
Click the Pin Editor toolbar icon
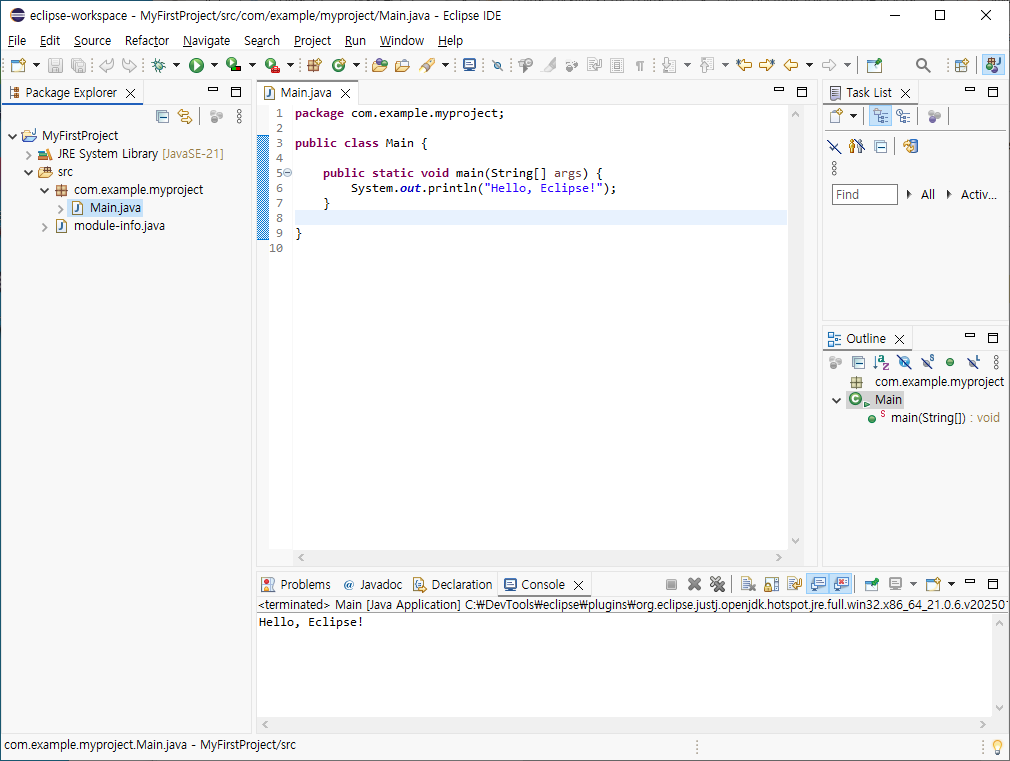pos(874,65)
